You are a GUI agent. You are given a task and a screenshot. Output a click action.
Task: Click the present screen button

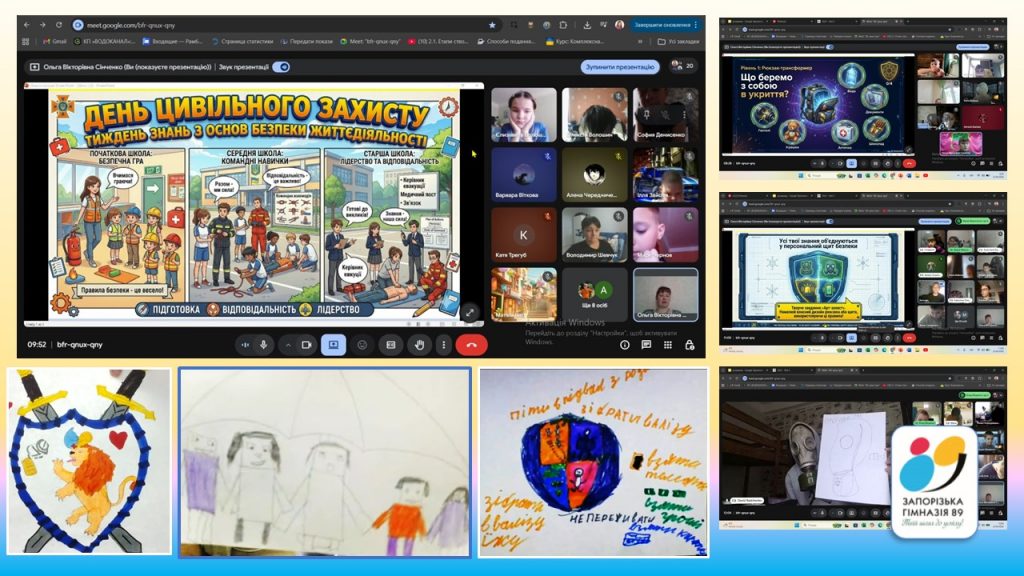333,344
